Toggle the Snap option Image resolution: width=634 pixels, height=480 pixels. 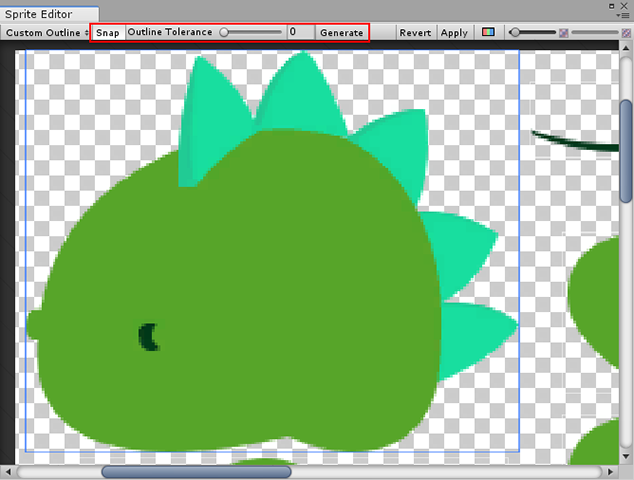(x=107, y=33)
